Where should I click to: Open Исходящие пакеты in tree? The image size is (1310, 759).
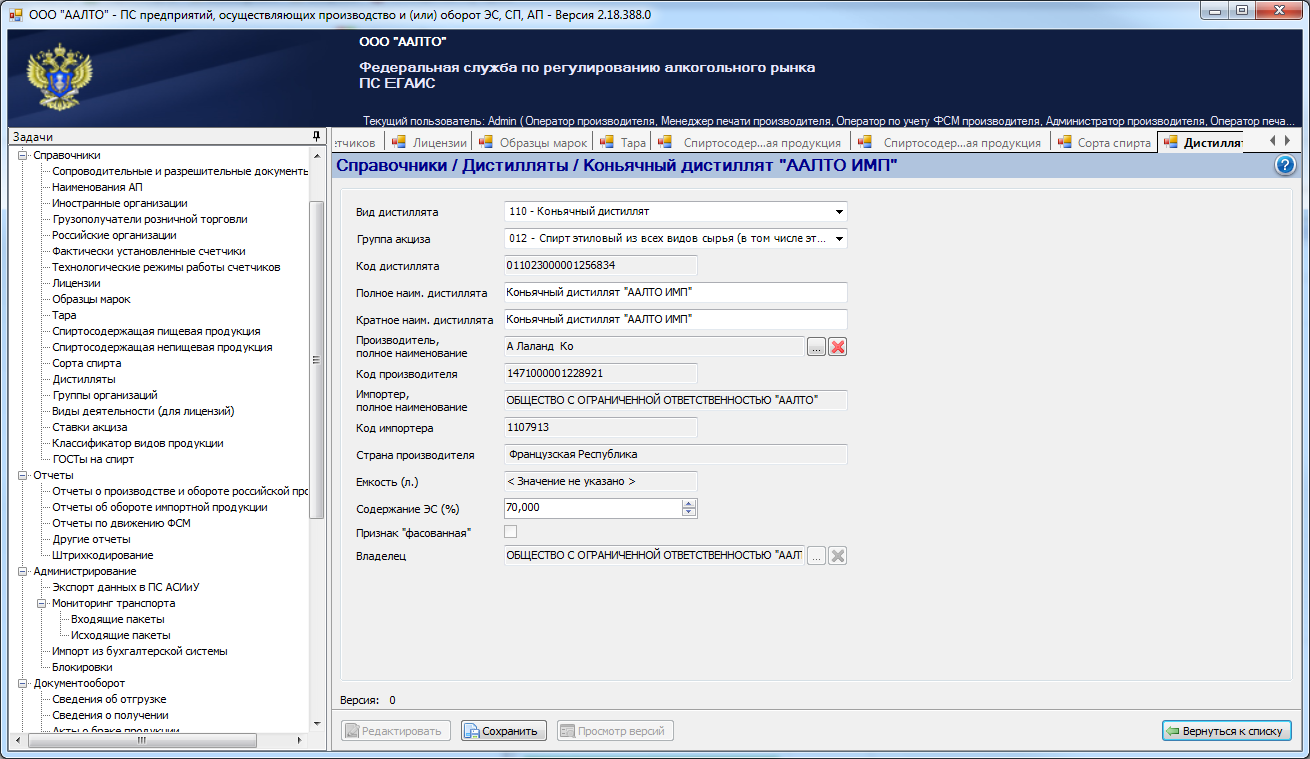tap(121, 635)
